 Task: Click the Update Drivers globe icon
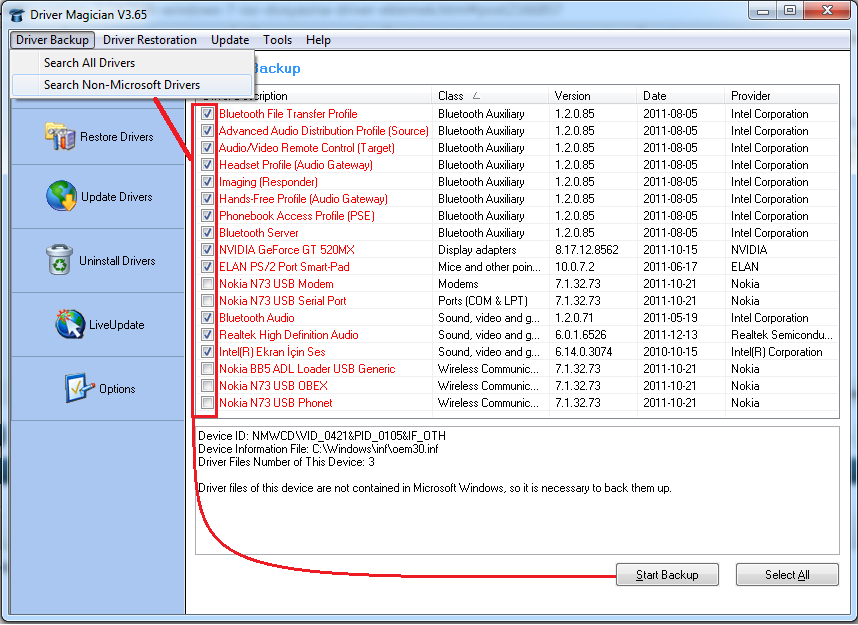61,196
